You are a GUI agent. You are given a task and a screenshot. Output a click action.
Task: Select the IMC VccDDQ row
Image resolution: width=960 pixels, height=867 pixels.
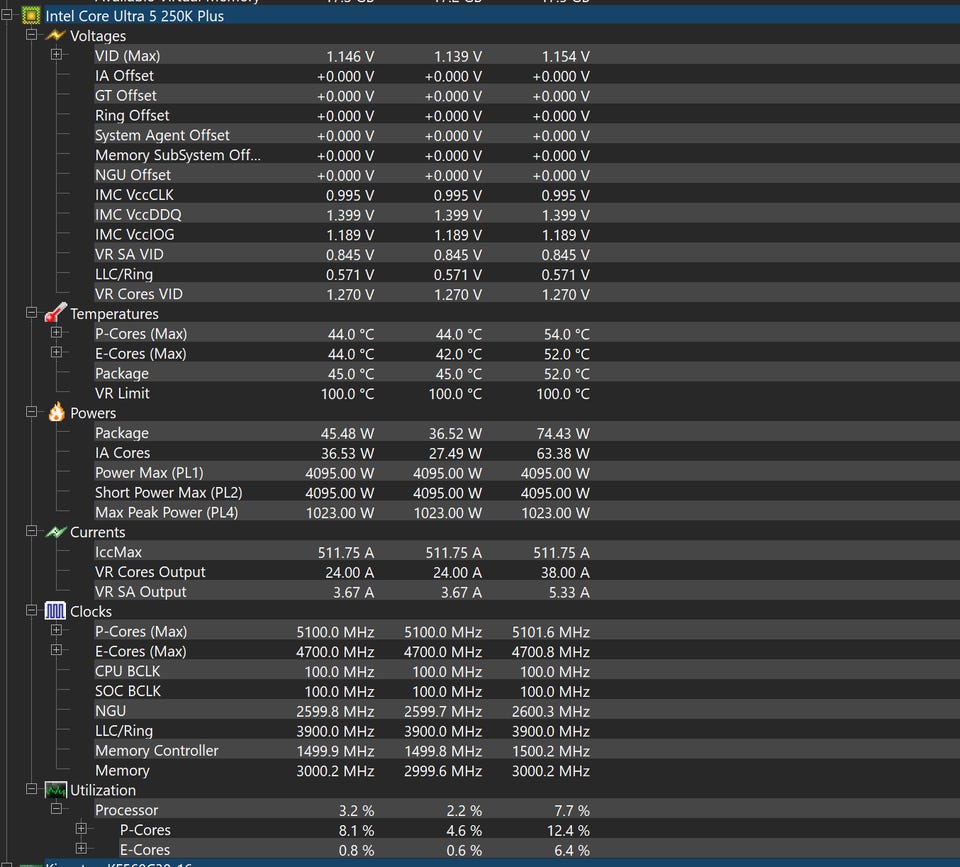coord(527,215)
